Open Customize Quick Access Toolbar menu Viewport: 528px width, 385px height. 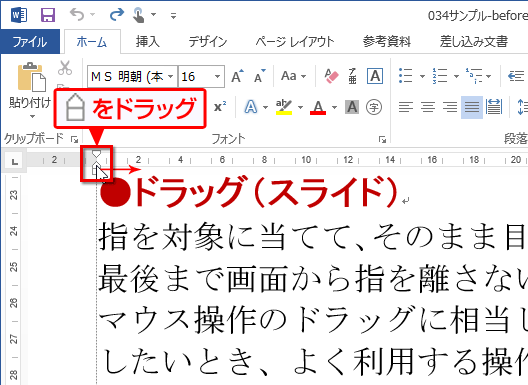173,15
